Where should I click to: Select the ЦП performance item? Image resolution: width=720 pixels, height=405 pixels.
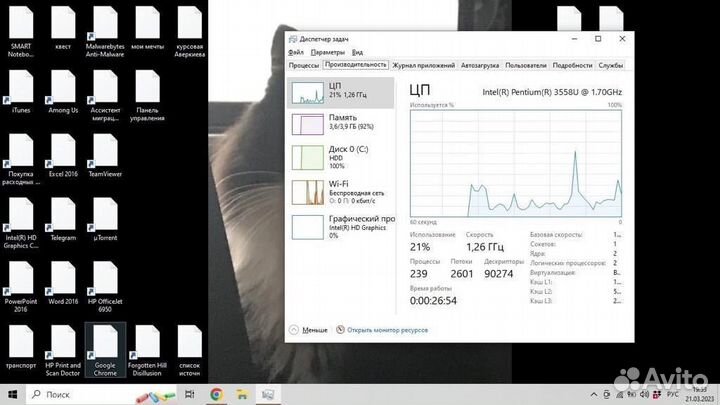[341, 92]
